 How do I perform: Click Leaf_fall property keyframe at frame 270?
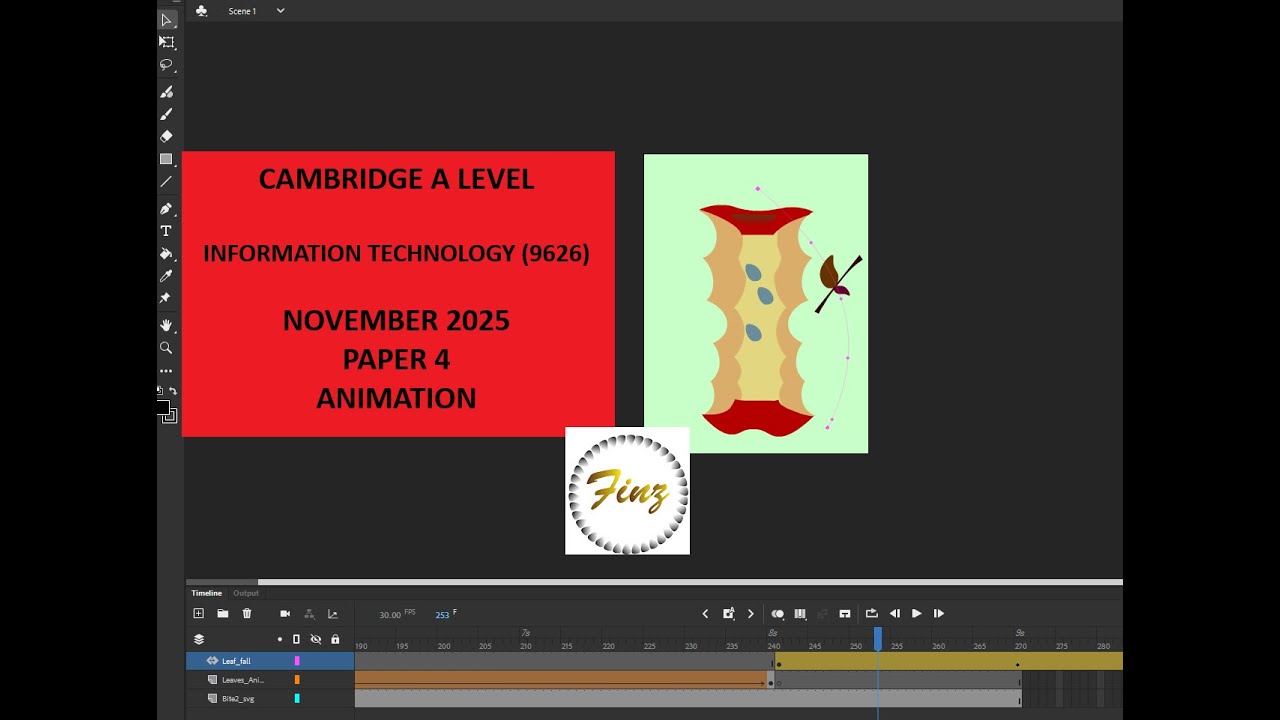coord(1018,665)
